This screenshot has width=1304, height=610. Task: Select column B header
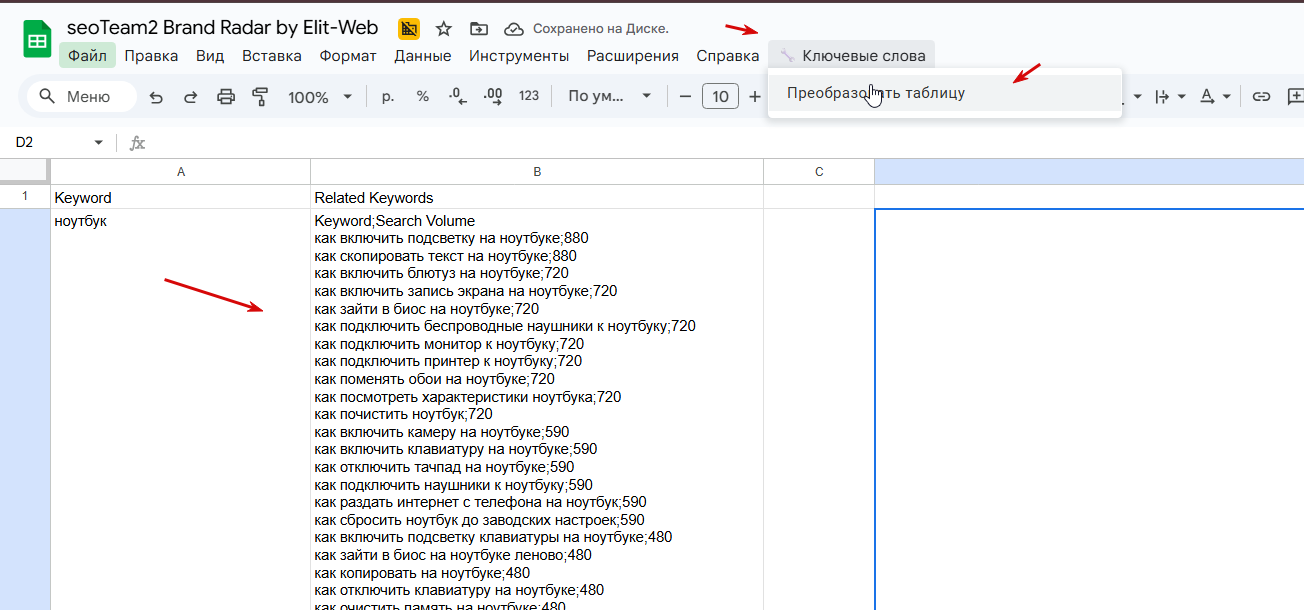[x=537, y=172]
